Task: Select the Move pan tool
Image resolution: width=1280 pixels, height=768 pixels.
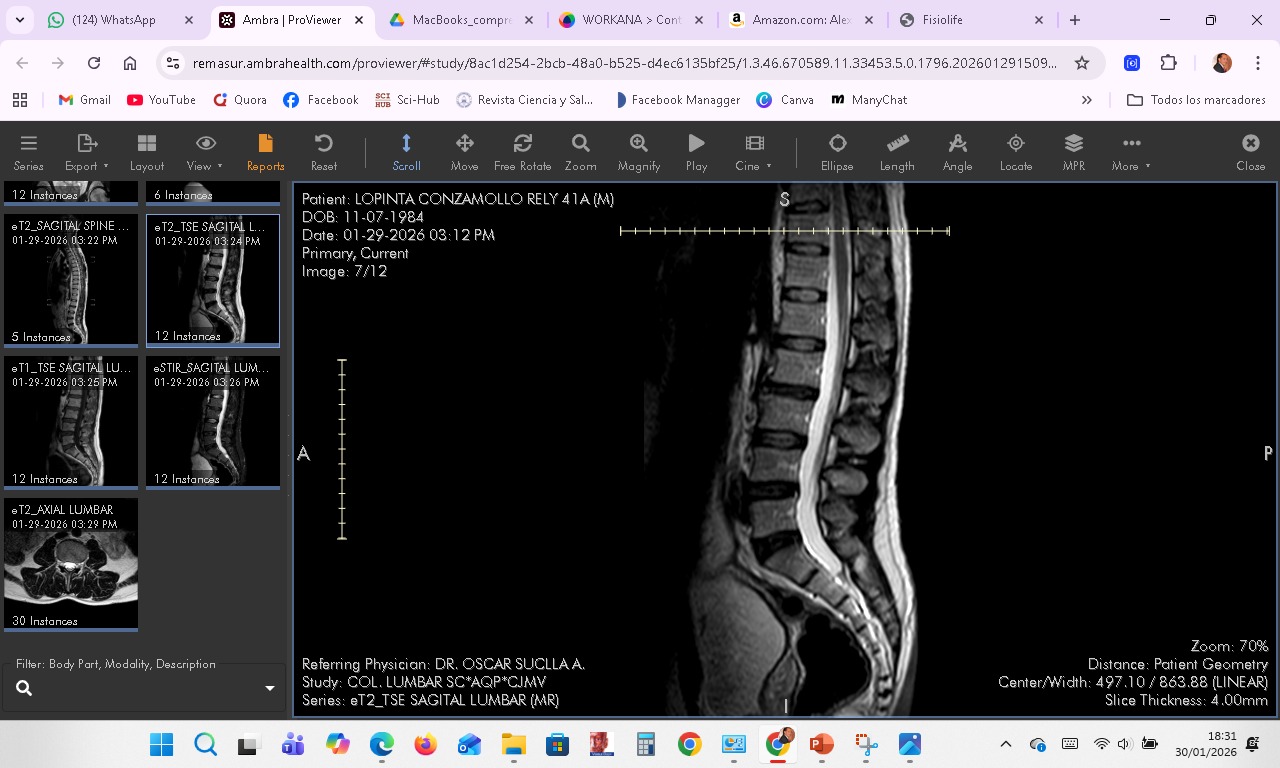Action: point(464,152)
